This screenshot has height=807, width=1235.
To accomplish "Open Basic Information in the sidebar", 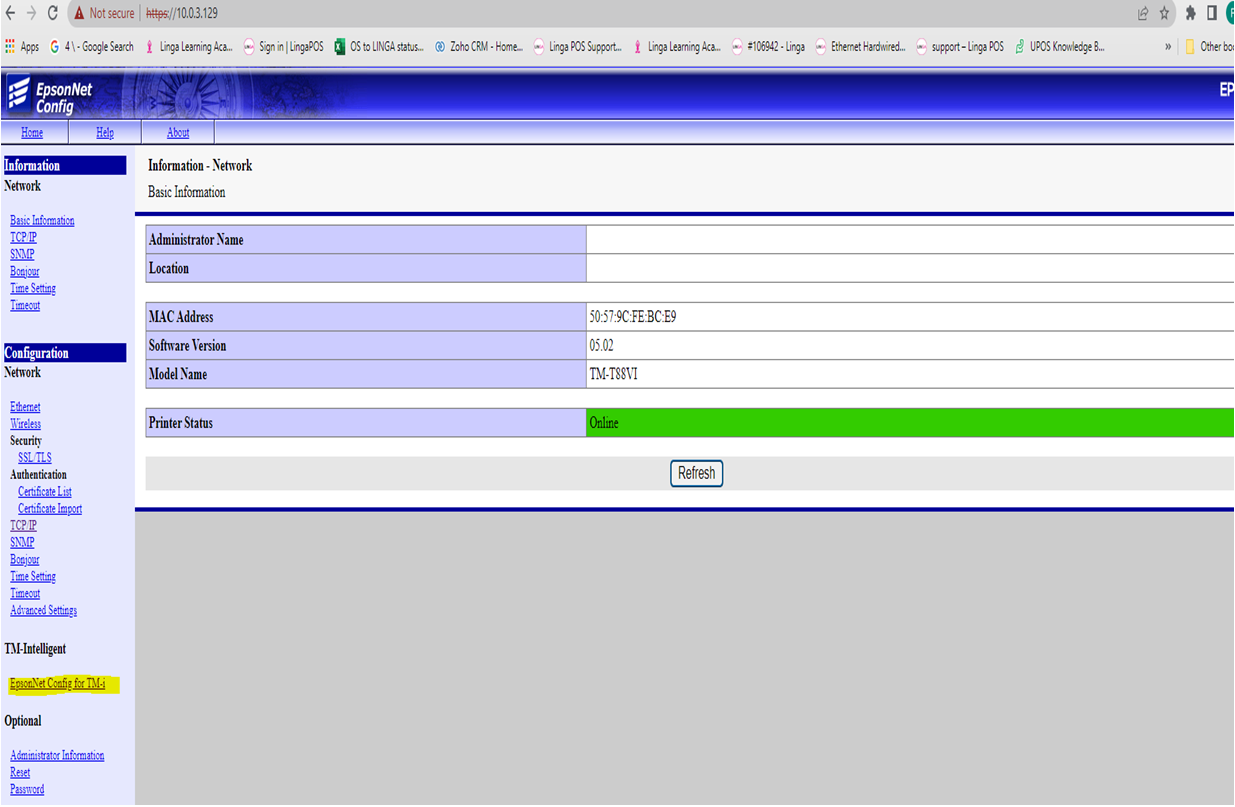I will [x=42, y=221].
